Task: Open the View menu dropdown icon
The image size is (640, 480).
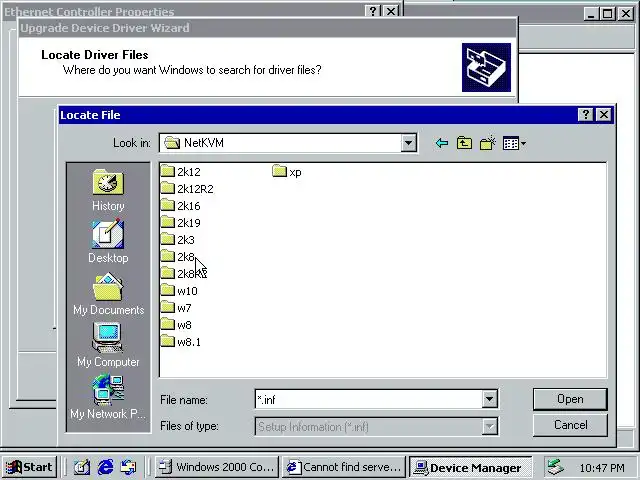Action: coord(514,143)
